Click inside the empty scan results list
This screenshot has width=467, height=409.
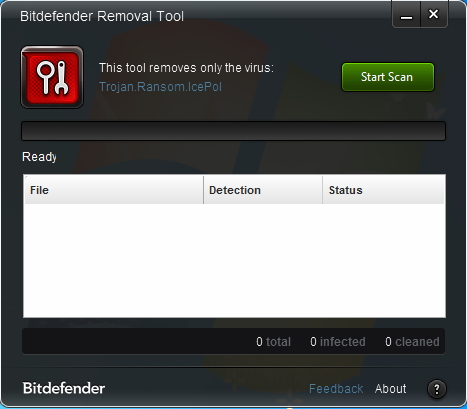(x=234, y=260)
